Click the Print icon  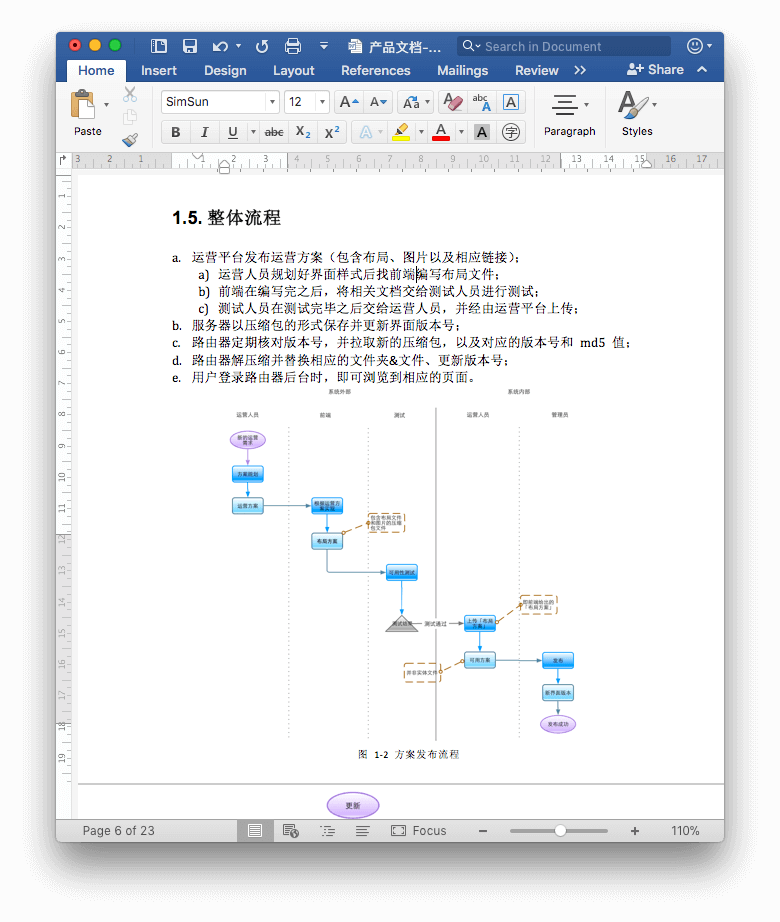pos(293,46)
